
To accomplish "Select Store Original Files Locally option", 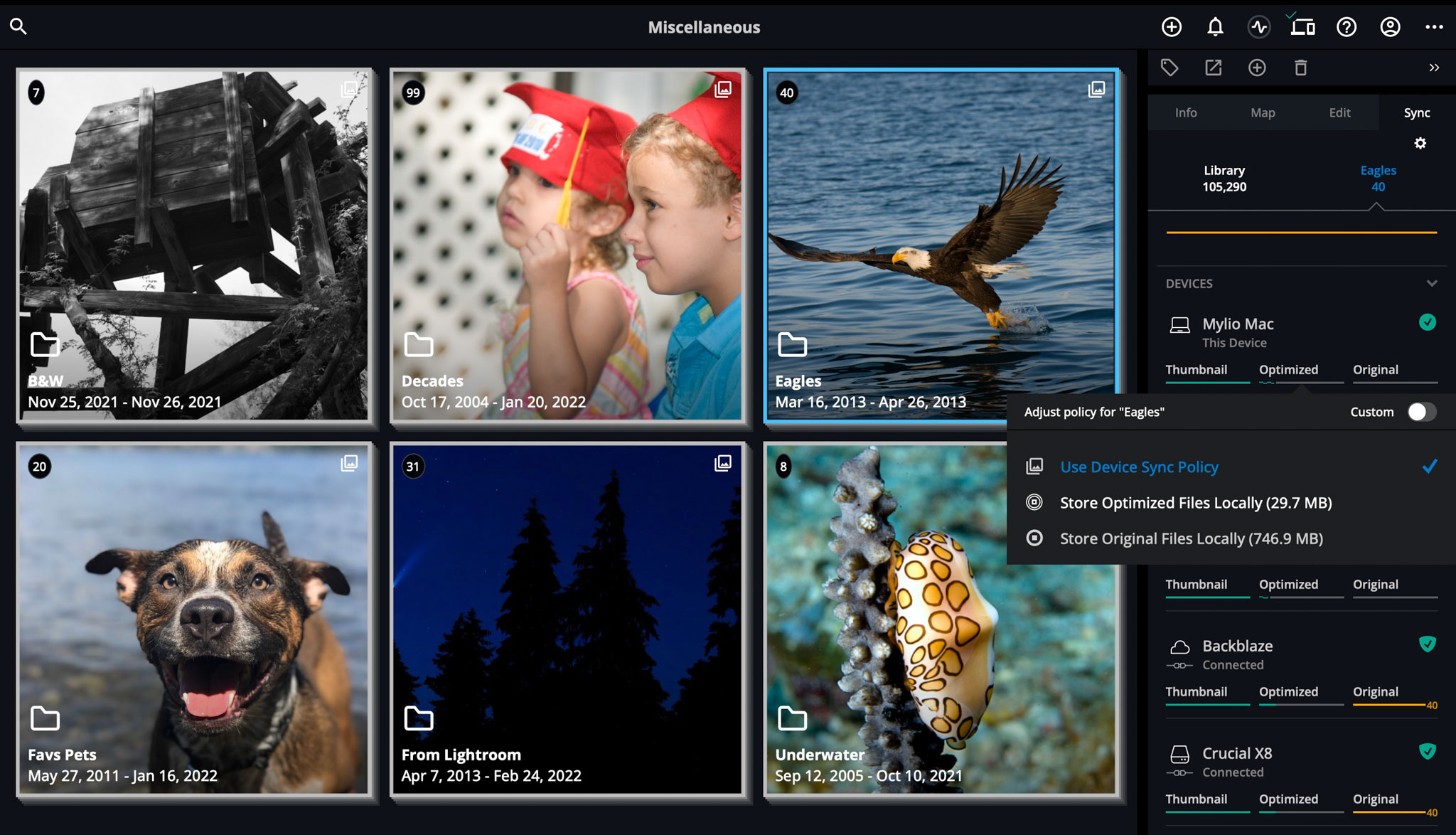I will [1231, 538].
